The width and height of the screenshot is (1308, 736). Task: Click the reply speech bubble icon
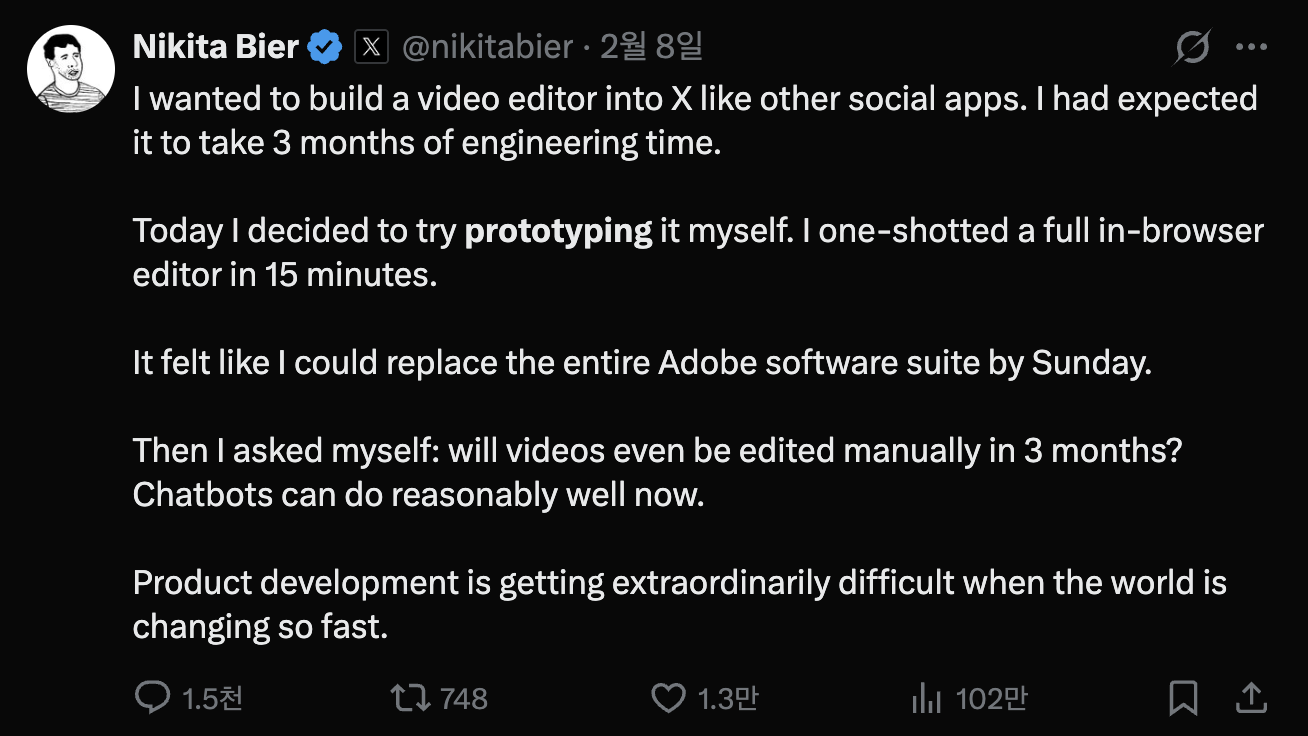(152, 697)
